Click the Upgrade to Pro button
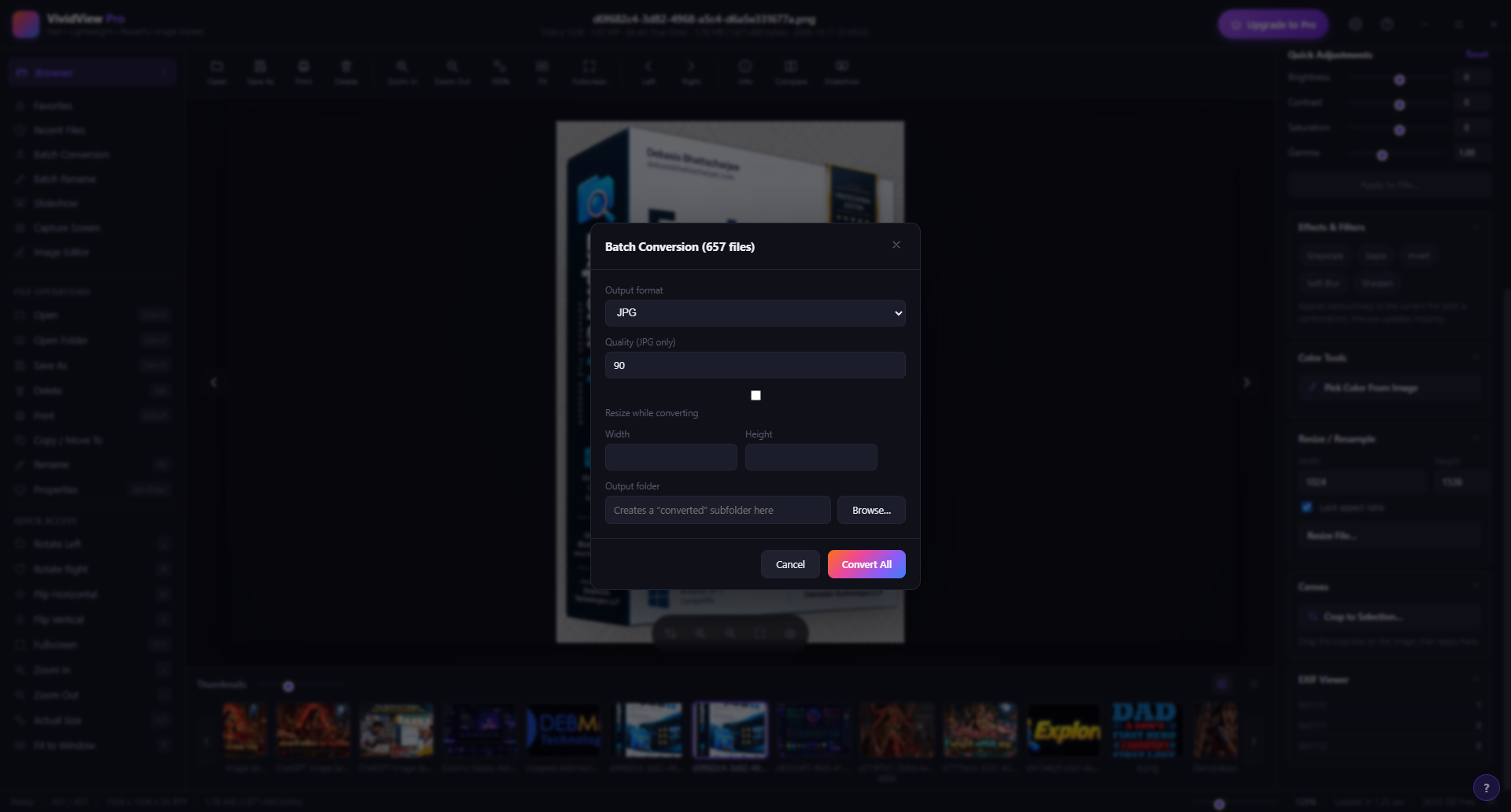 [x=1273, y=25]
